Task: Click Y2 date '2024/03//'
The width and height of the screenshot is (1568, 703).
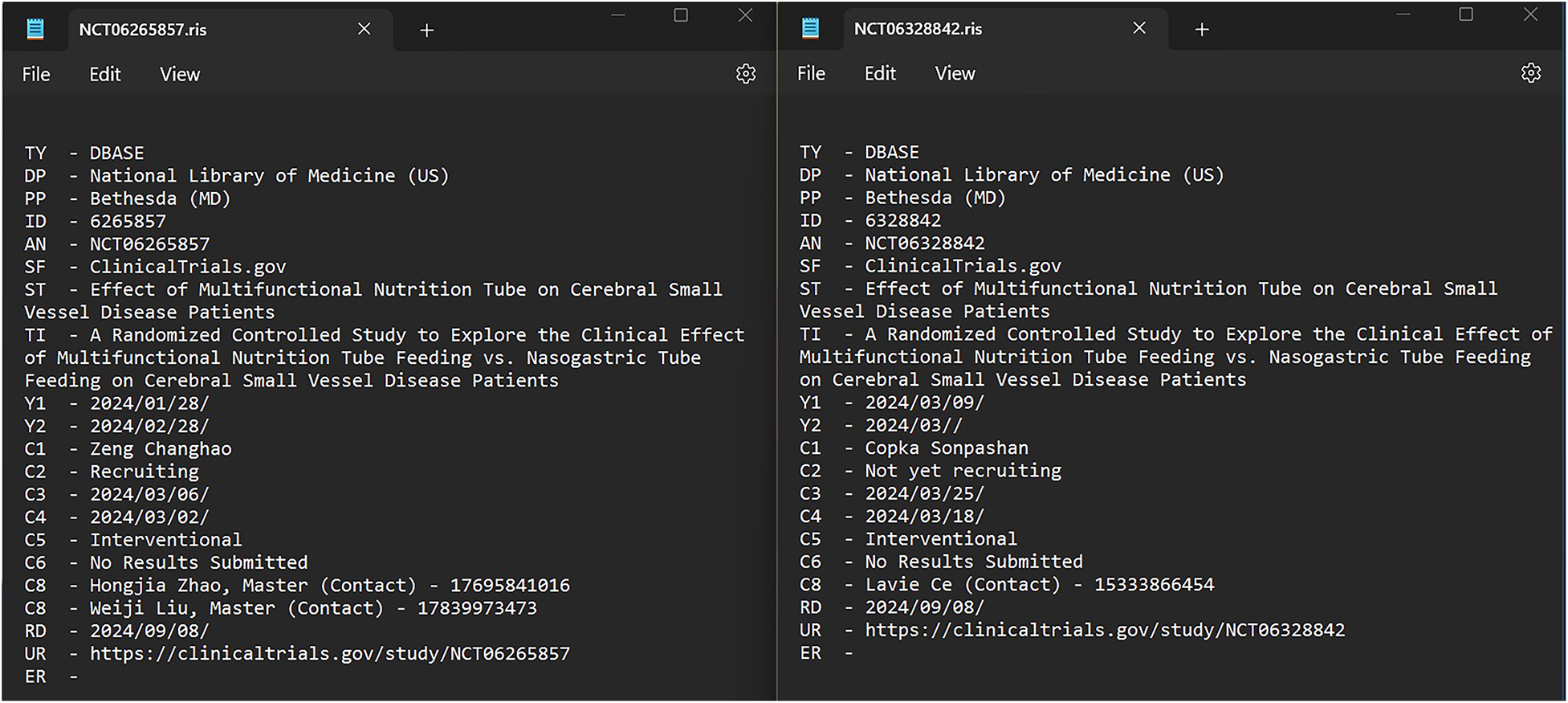Action: tap(914, 426)
